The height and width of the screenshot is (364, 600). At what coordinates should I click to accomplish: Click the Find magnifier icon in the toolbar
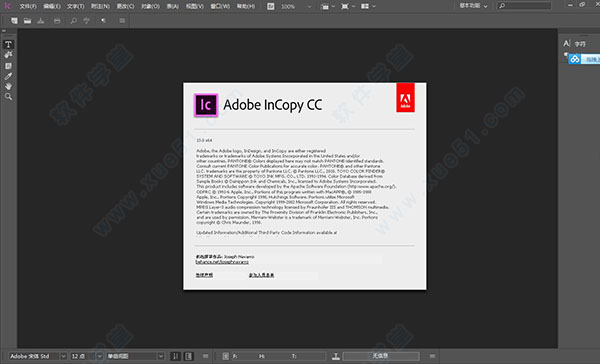tap(73, 21)
